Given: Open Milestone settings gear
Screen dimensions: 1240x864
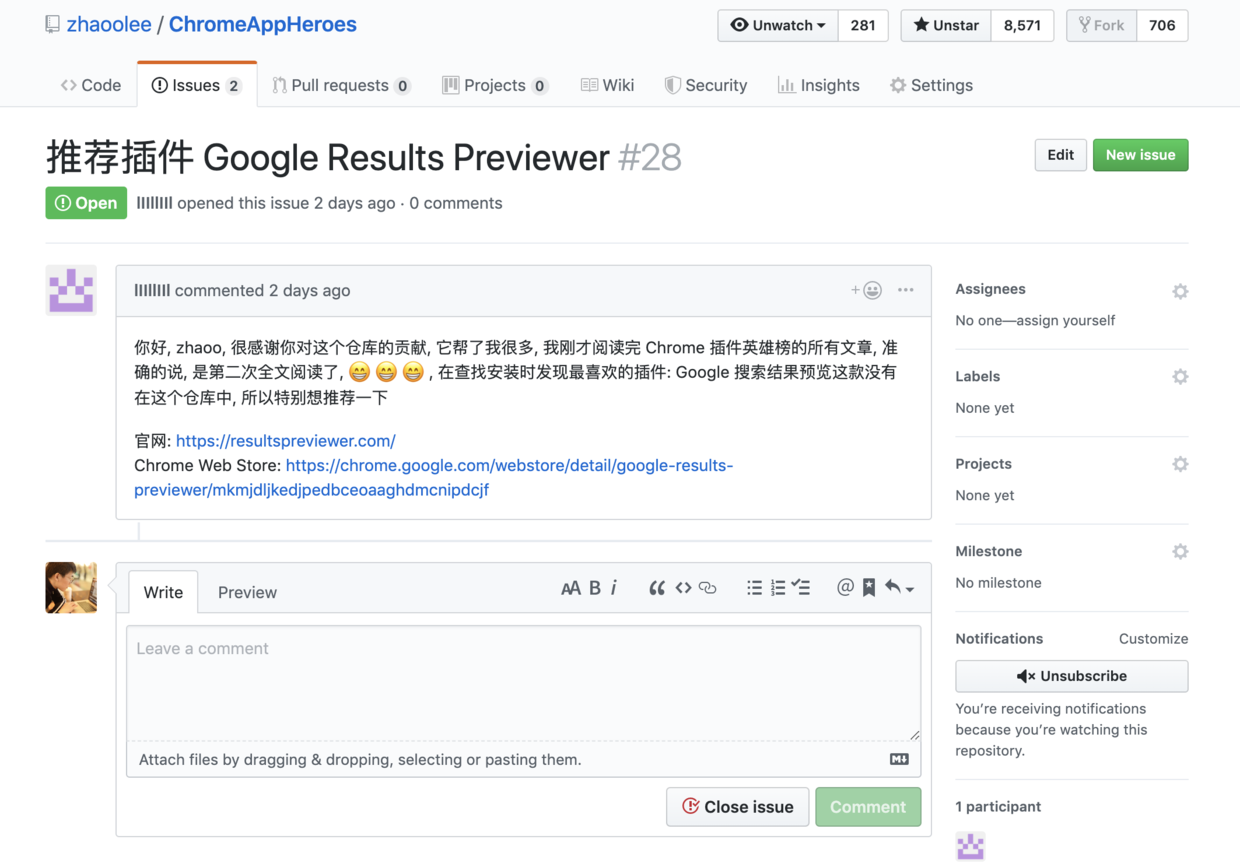Looking at the screenshot, I should pyautogui.click(x=1180, y=552).
